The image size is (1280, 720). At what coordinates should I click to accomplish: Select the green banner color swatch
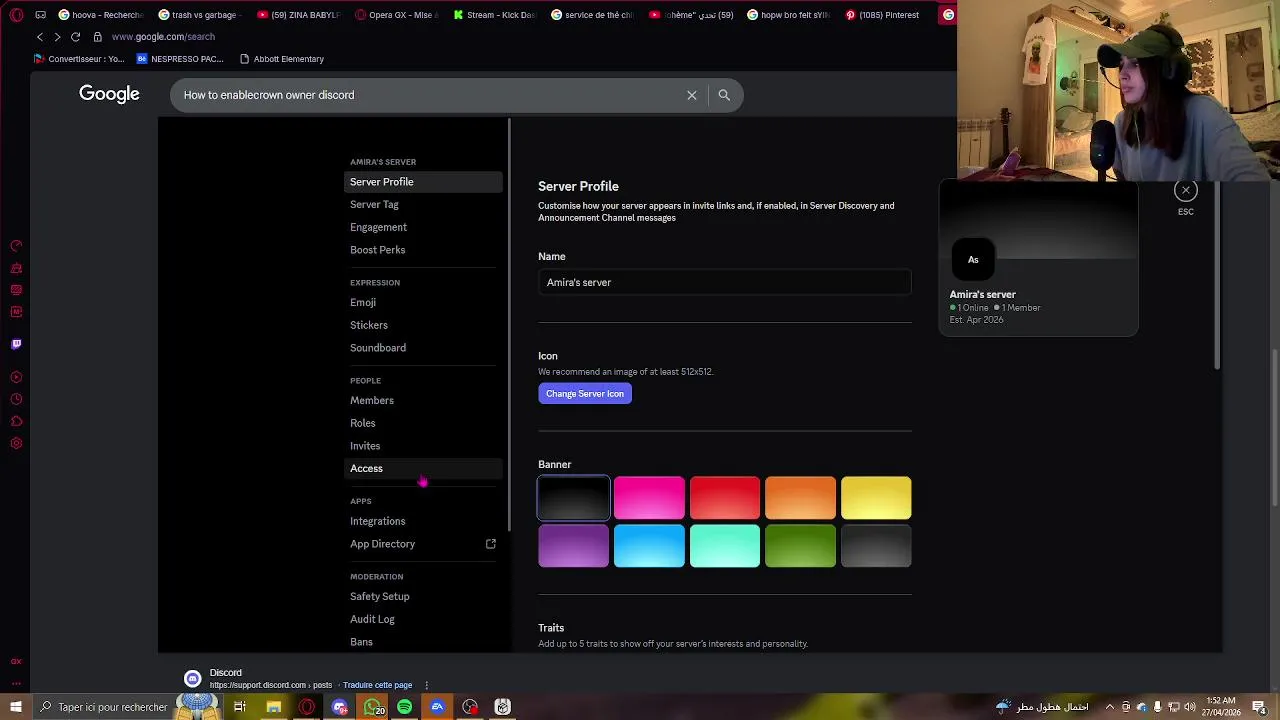800,546
